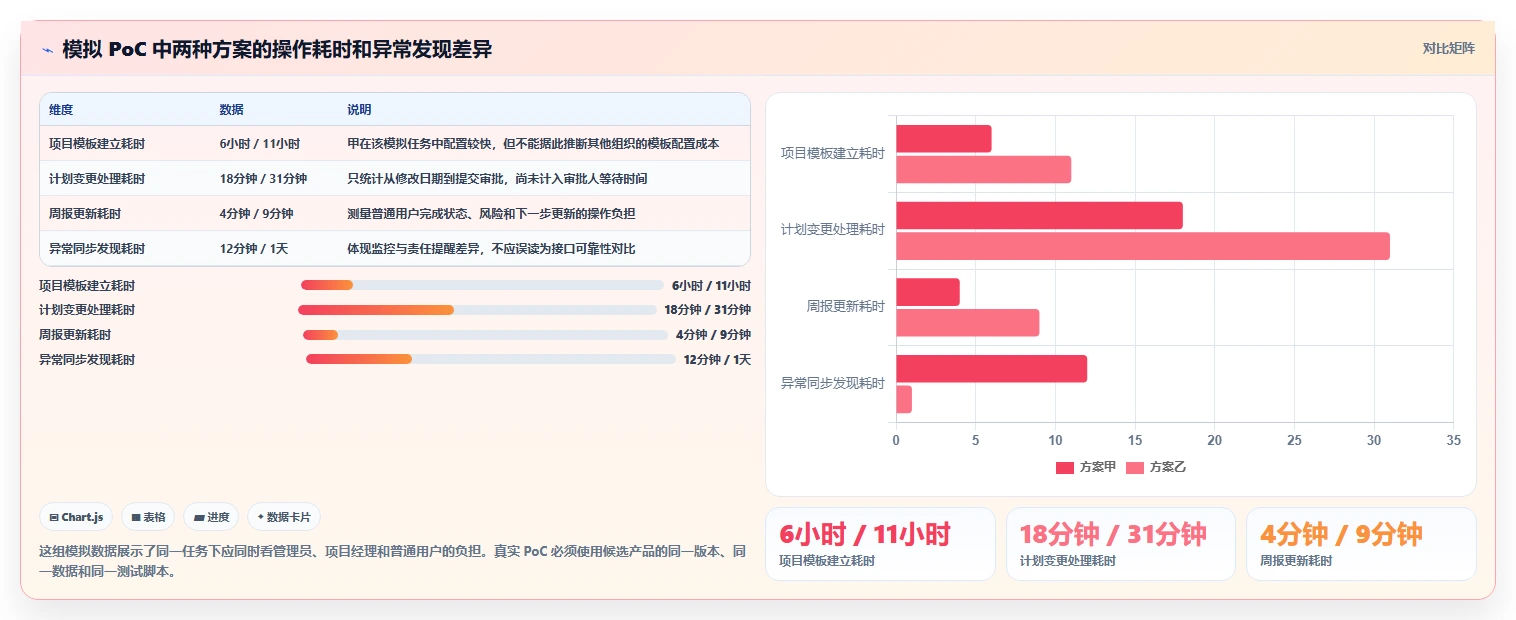The image size is (1516, 620).
Task: Toggle 方案乙 legend swatch in chart
Action: (1134, 467)
